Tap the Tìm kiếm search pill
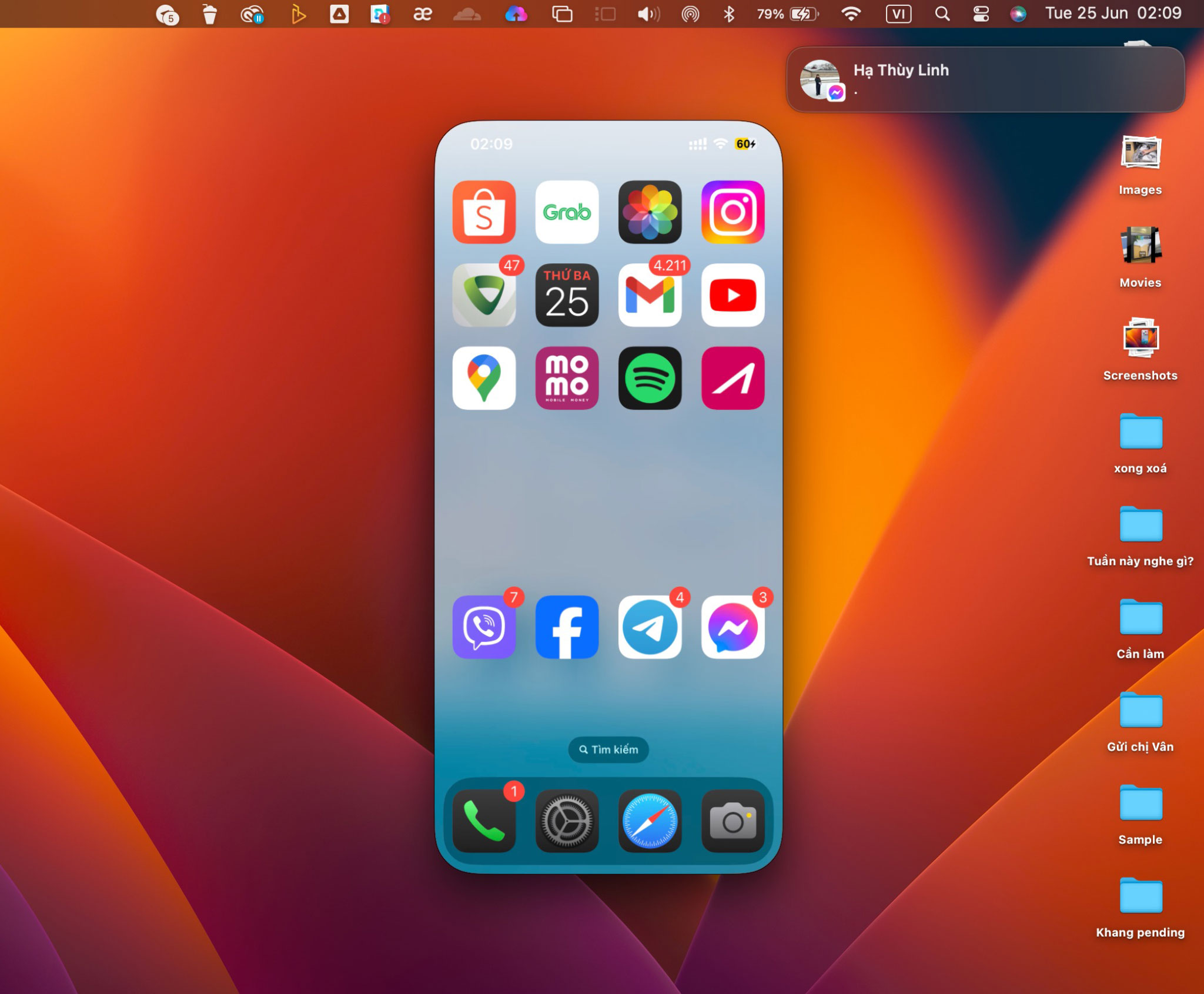This screenshot has height=994, width=1204. (608, 749)
